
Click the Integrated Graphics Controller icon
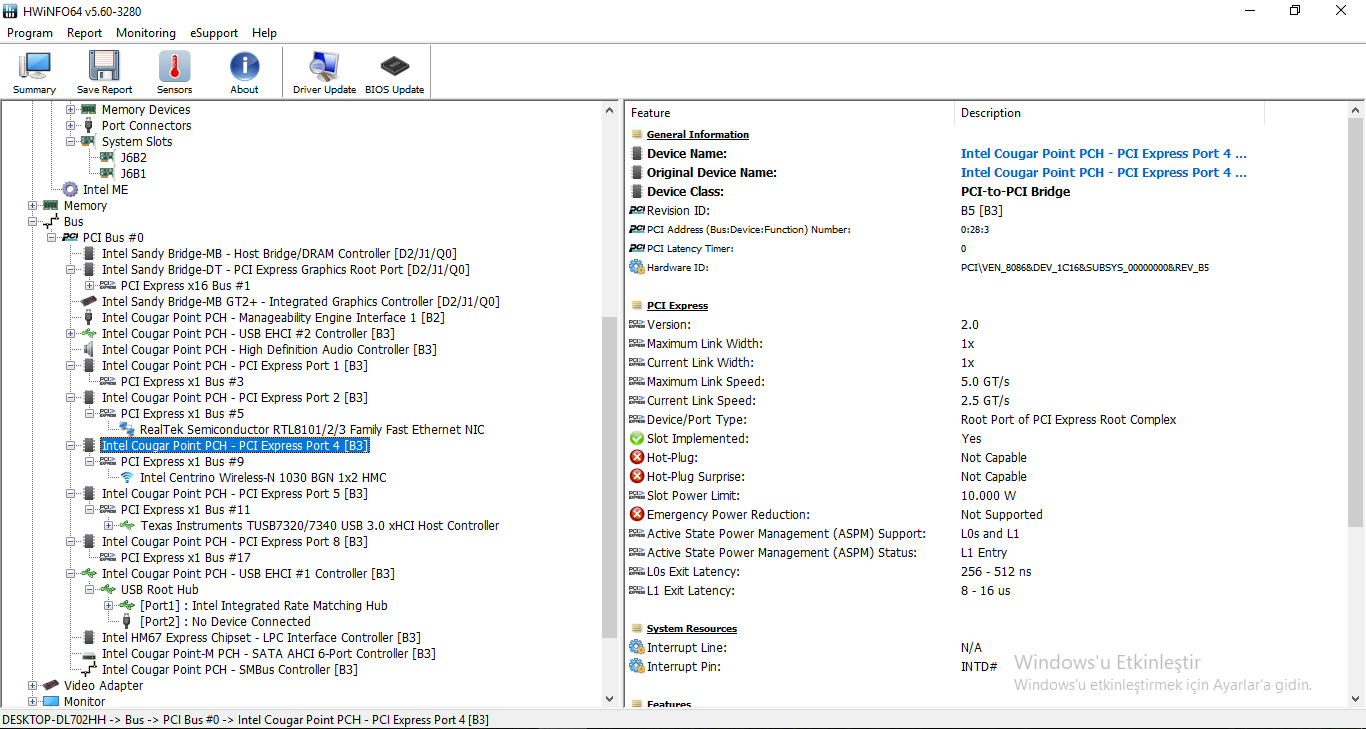pyautogui.click(x=89, y=301)
